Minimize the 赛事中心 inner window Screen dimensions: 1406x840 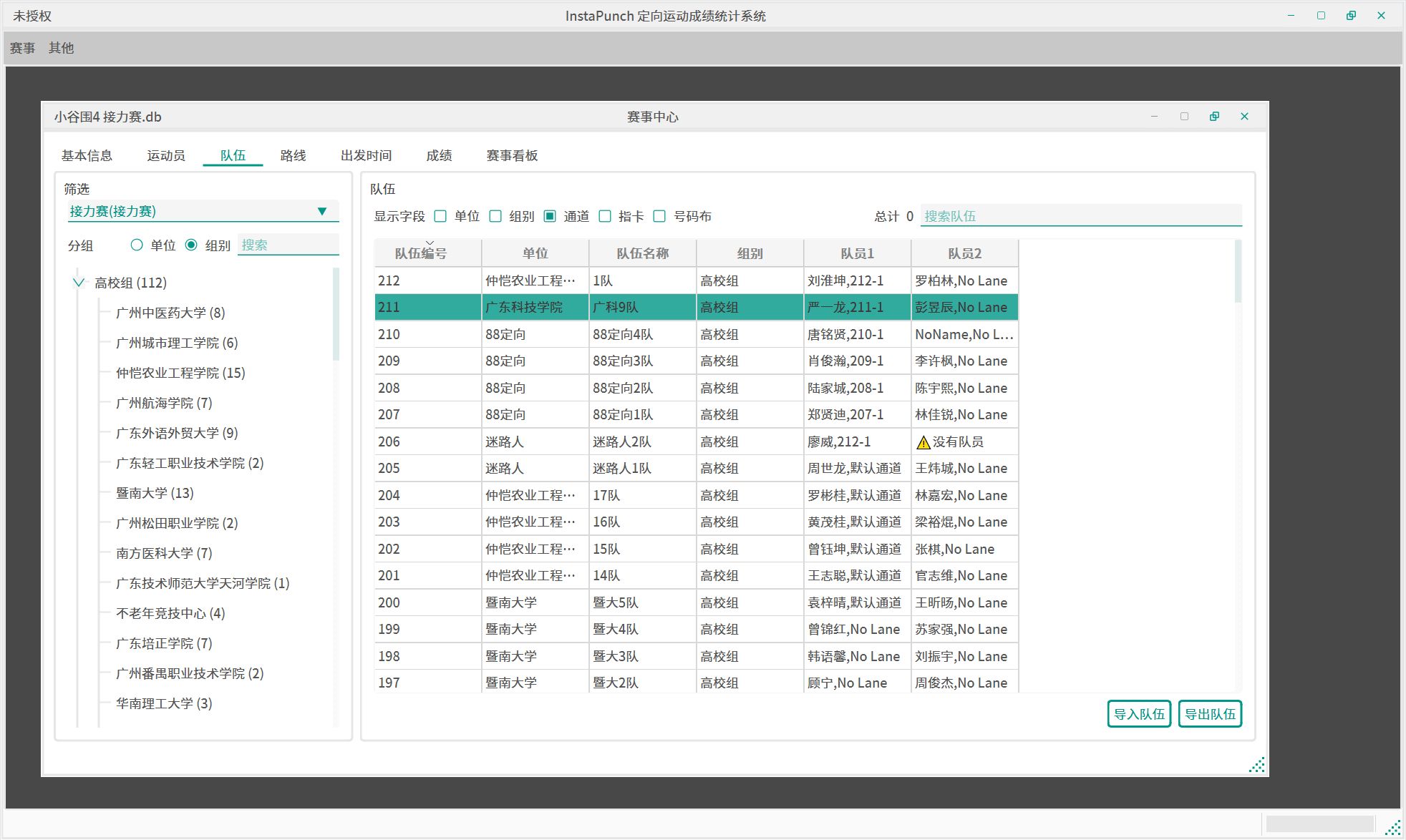point(1154,117)
